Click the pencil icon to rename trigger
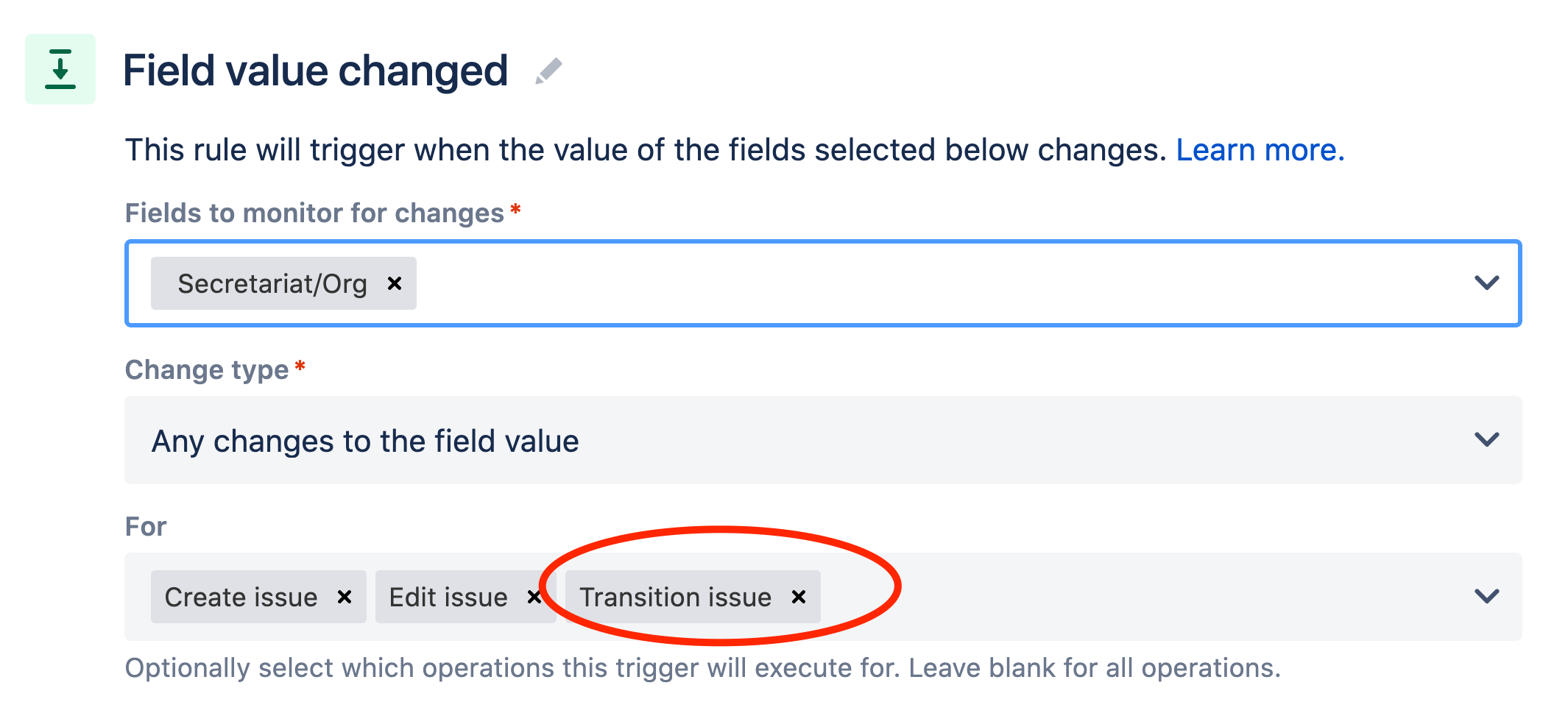Viewport: 1568px width, 727px height. (548, 70)
